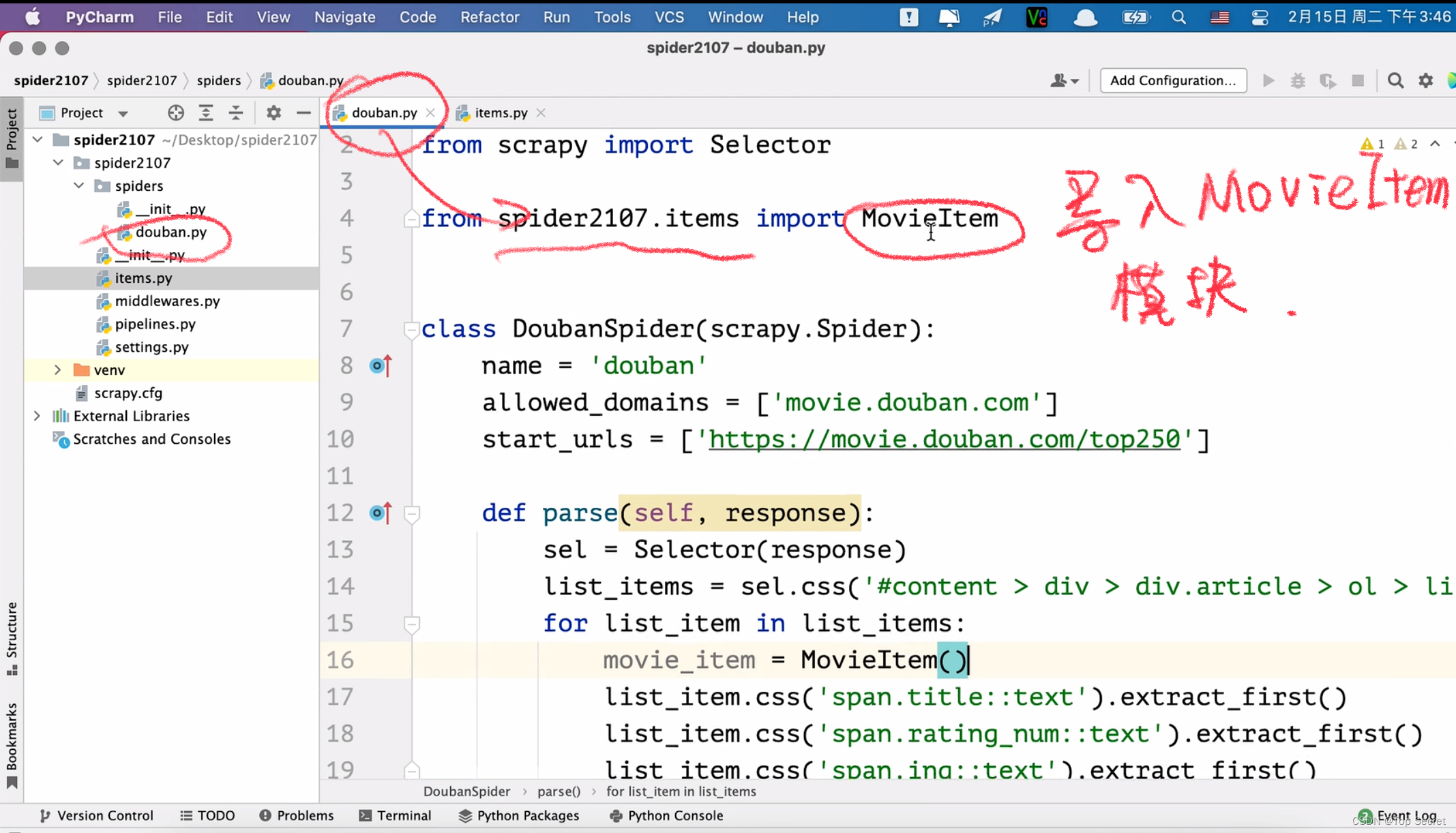The height and width of the screenshot is (833, 1456).
Task: Open the Terminal tool window
Action: coord(396,815)
